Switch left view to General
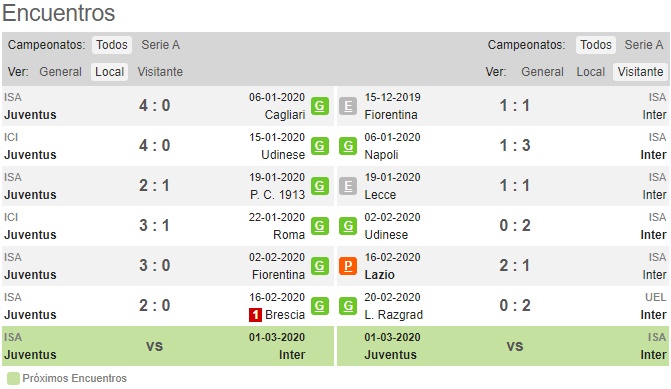 [60, 72]
